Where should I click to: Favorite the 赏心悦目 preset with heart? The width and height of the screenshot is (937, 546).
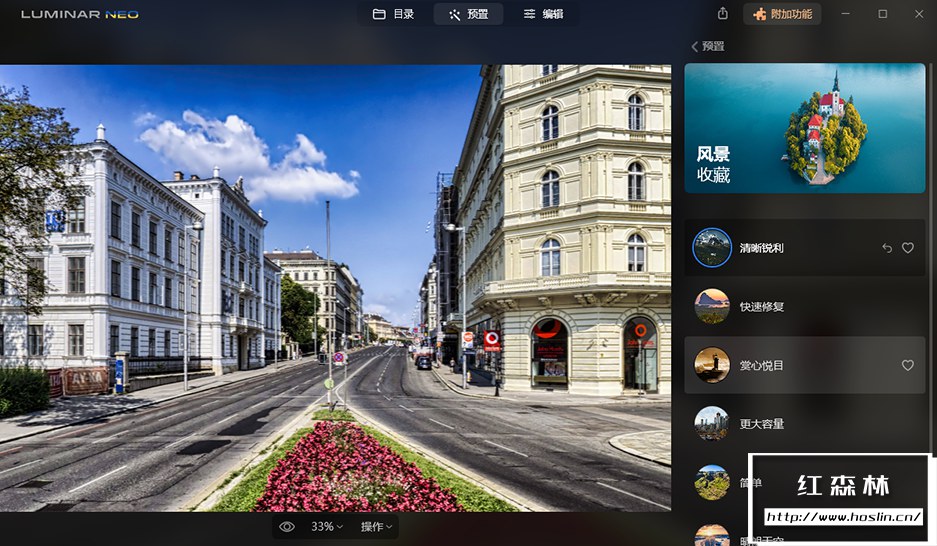(908, 365)
